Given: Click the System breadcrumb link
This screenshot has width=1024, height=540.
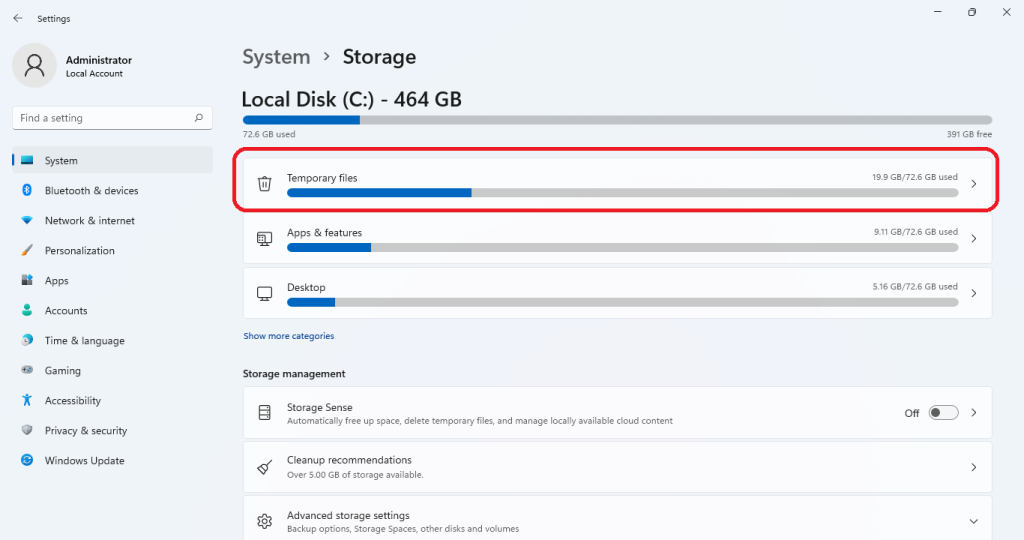Looking at the screenshot, I should tap(276, 57).
